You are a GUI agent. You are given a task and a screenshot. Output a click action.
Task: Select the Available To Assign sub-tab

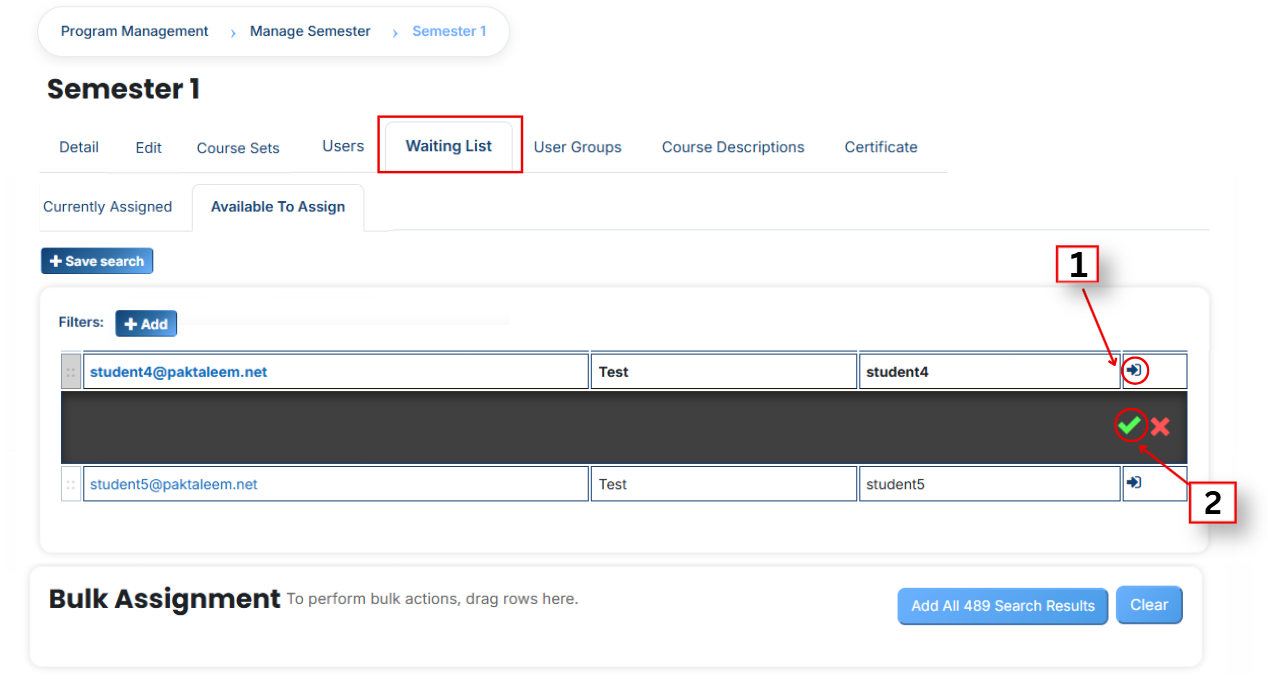(x=278, y=207)
